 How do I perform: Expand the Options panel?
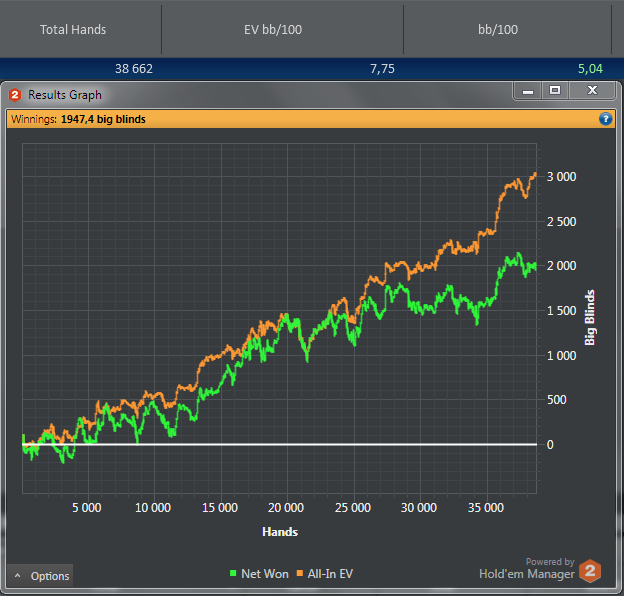pos(40,576)
